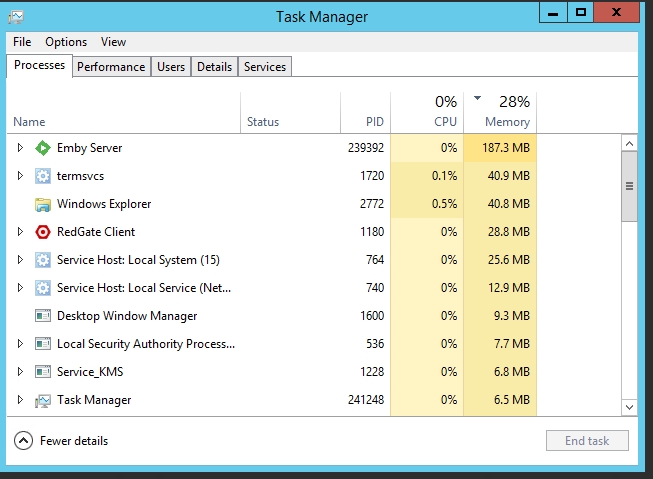Expand the Emby Server process group
Image resolution: width=653 pixels, height=479 pixels.
click(x=20, y=148)
